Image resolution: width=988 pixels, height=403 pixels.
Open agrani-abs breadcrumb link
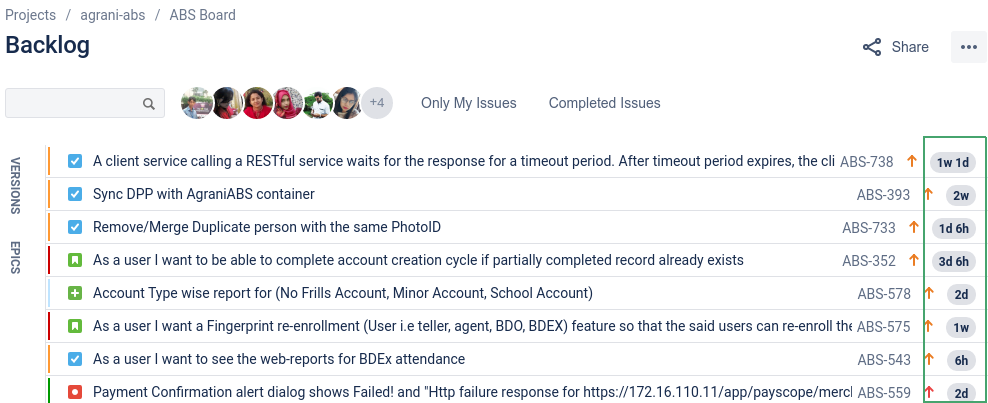tap(113, 14)
